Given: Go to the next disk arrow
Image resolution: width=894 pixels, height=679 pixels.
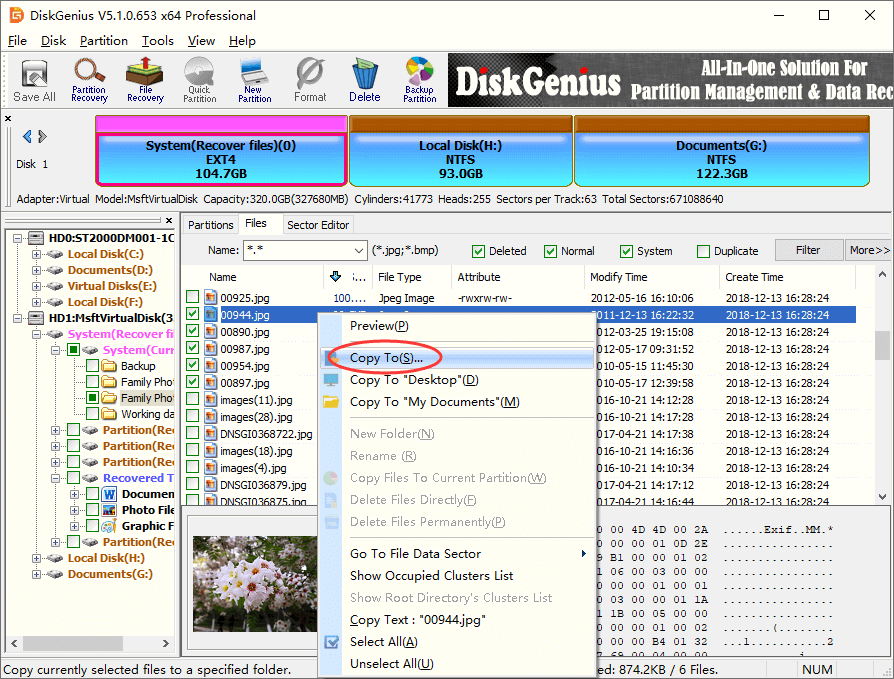Looking at the screenshot, I should (x=43, y=137).
